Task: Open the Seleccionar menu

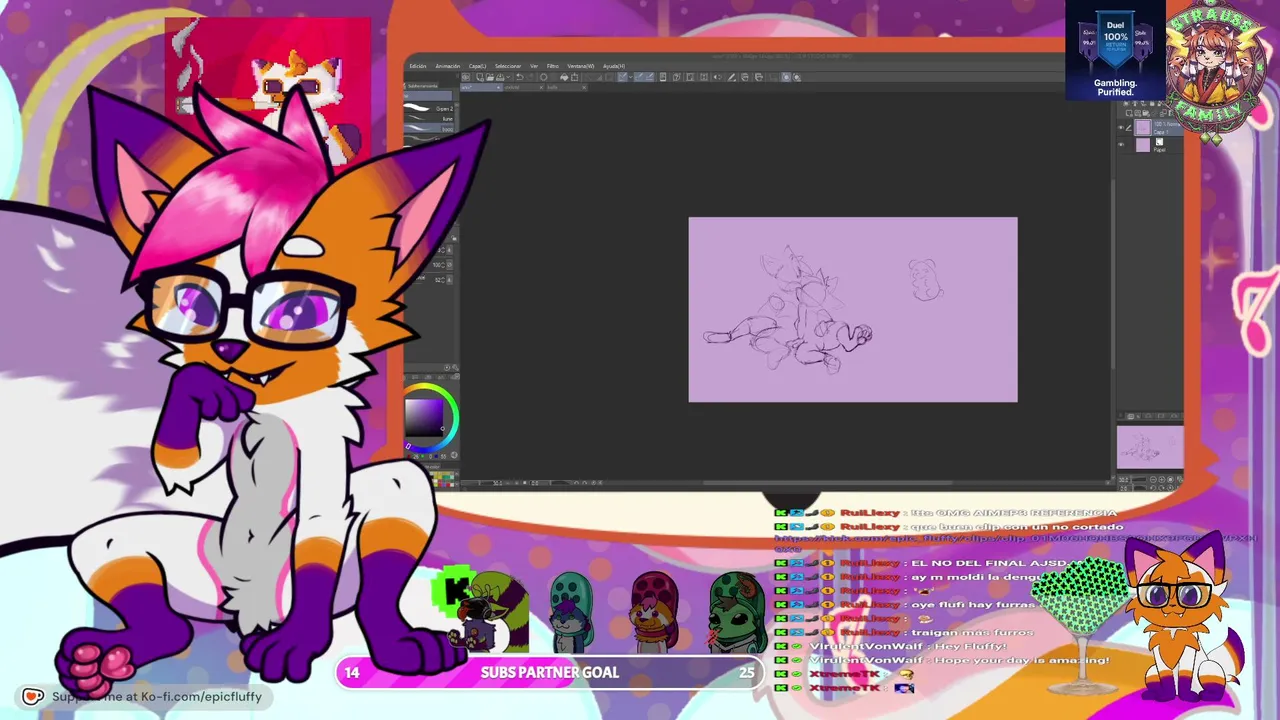Action: tap(507, 66)
